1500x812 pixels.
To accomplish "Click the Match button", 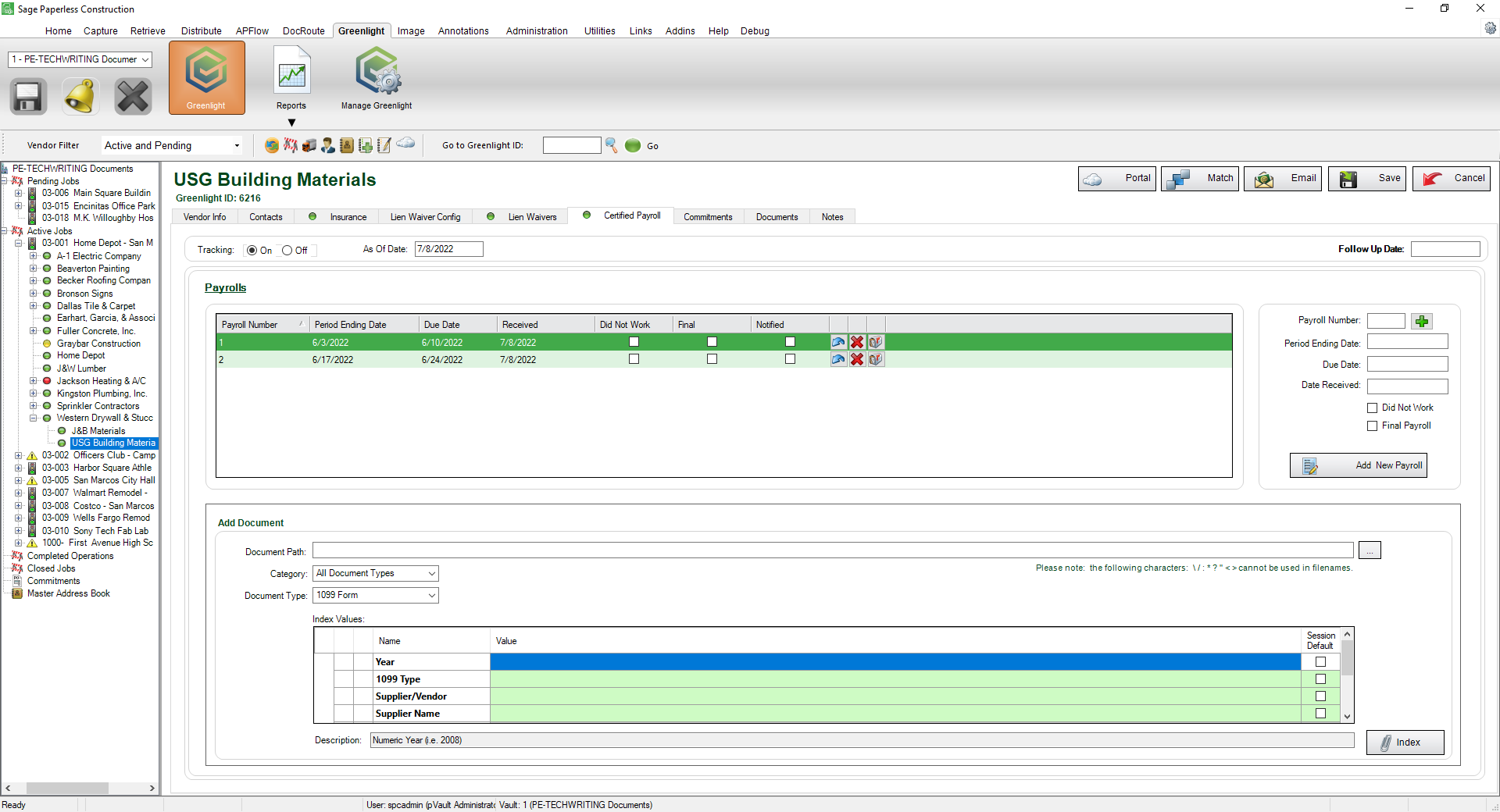I will point(1200,179).
